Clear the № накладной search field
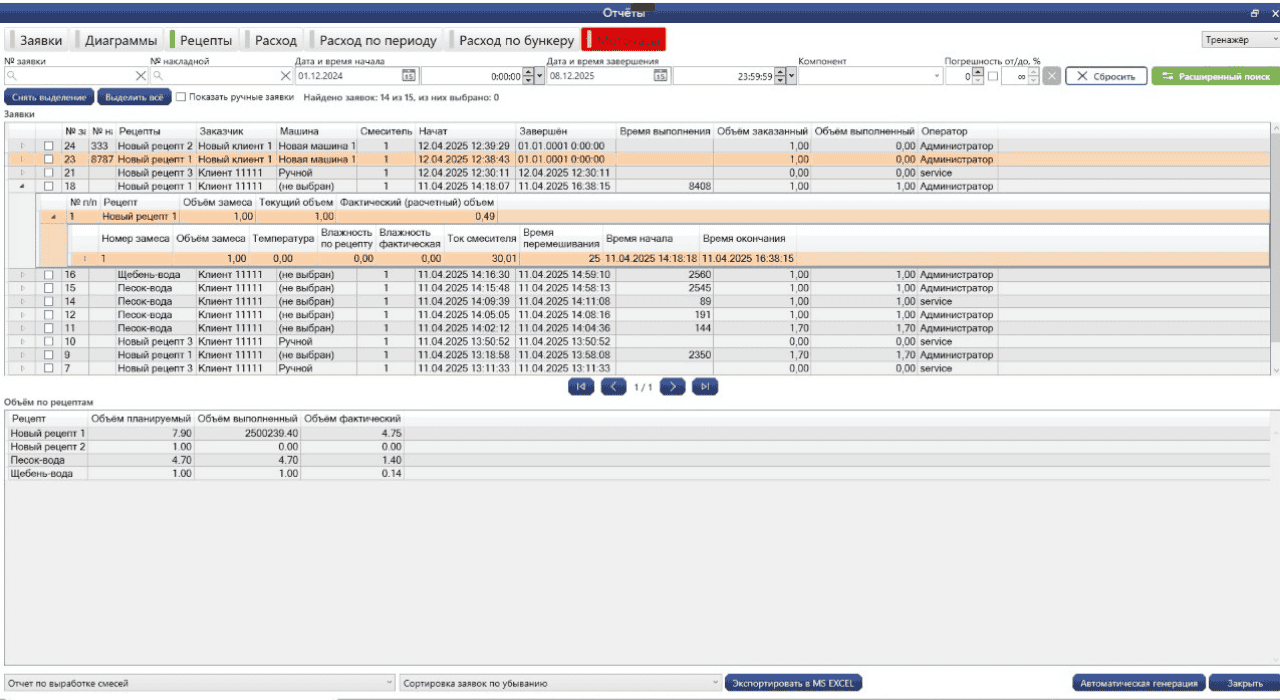The height and width of the screenshot is (700, 1280). (285, 76)
